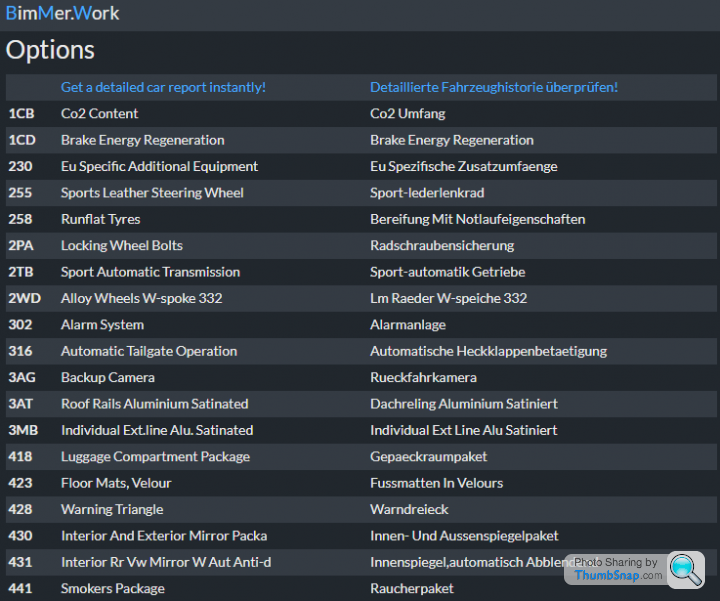The height and width of the screenshot is (601, 720).
Task: Select option code 430
Action: pos(20,536)
